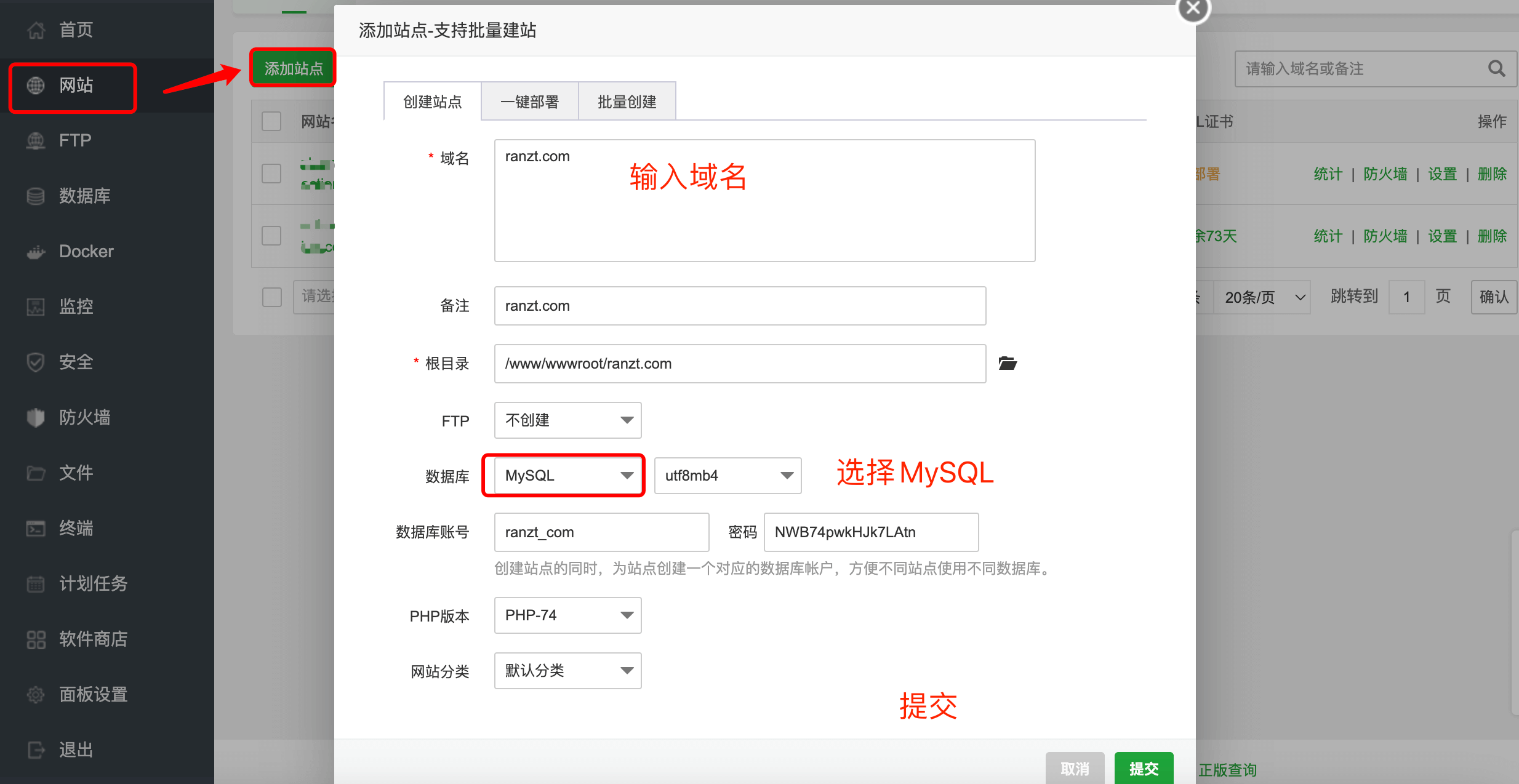The image size is (1519, 784).
Task: Click the 取消 cancel button
Action: click(x=1075, y=768)
